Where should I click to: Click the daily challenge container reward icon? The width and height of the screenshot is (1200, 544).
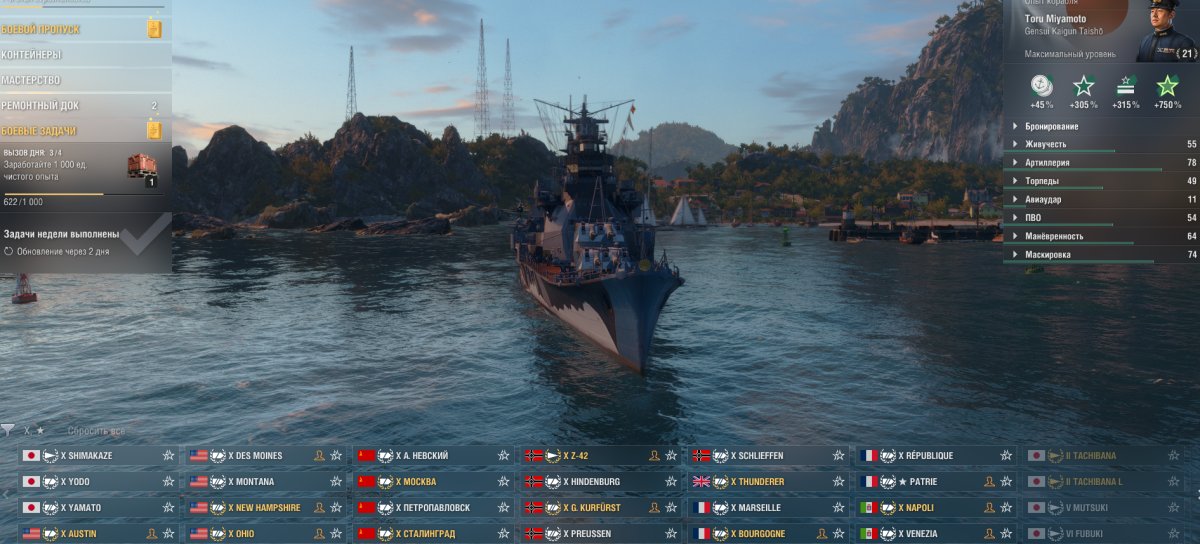tap(143, 167)
